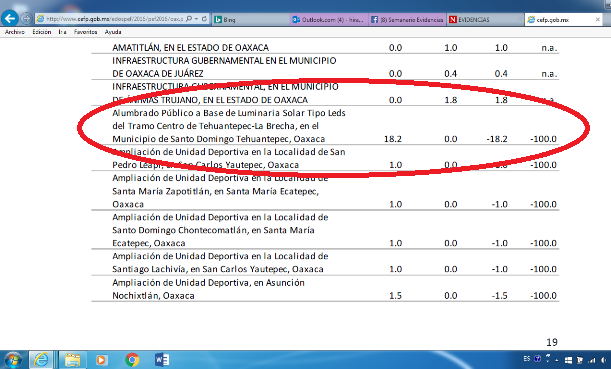The width and height of the screenshot is (611, 369).
Task: Open the address bar autocomplete dropdown arrow
Action: pyautogui.click(x=196, y=19)
